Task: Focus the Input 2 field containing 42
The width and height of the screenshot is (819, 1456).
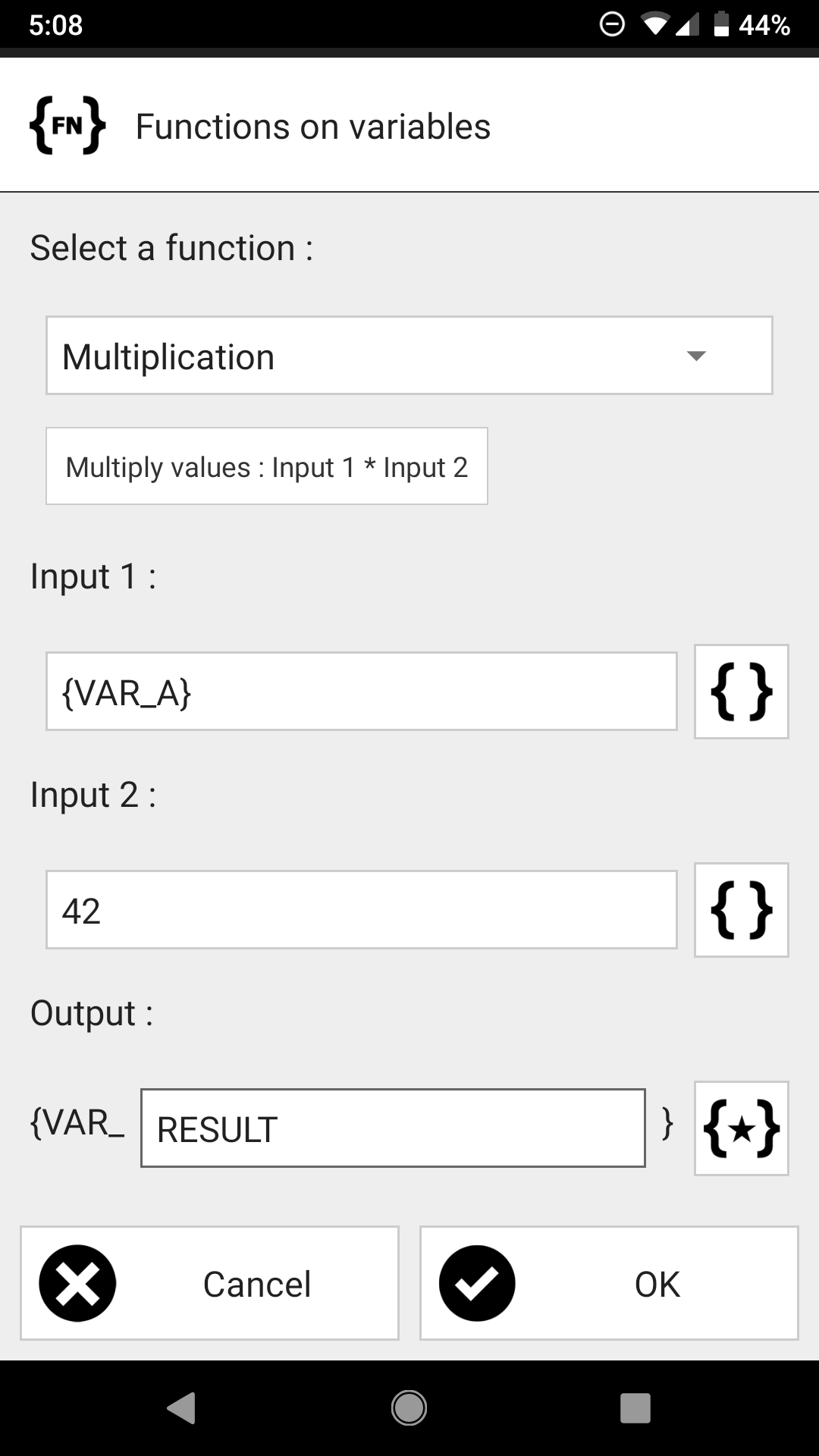Action: (x=361, y=910)
